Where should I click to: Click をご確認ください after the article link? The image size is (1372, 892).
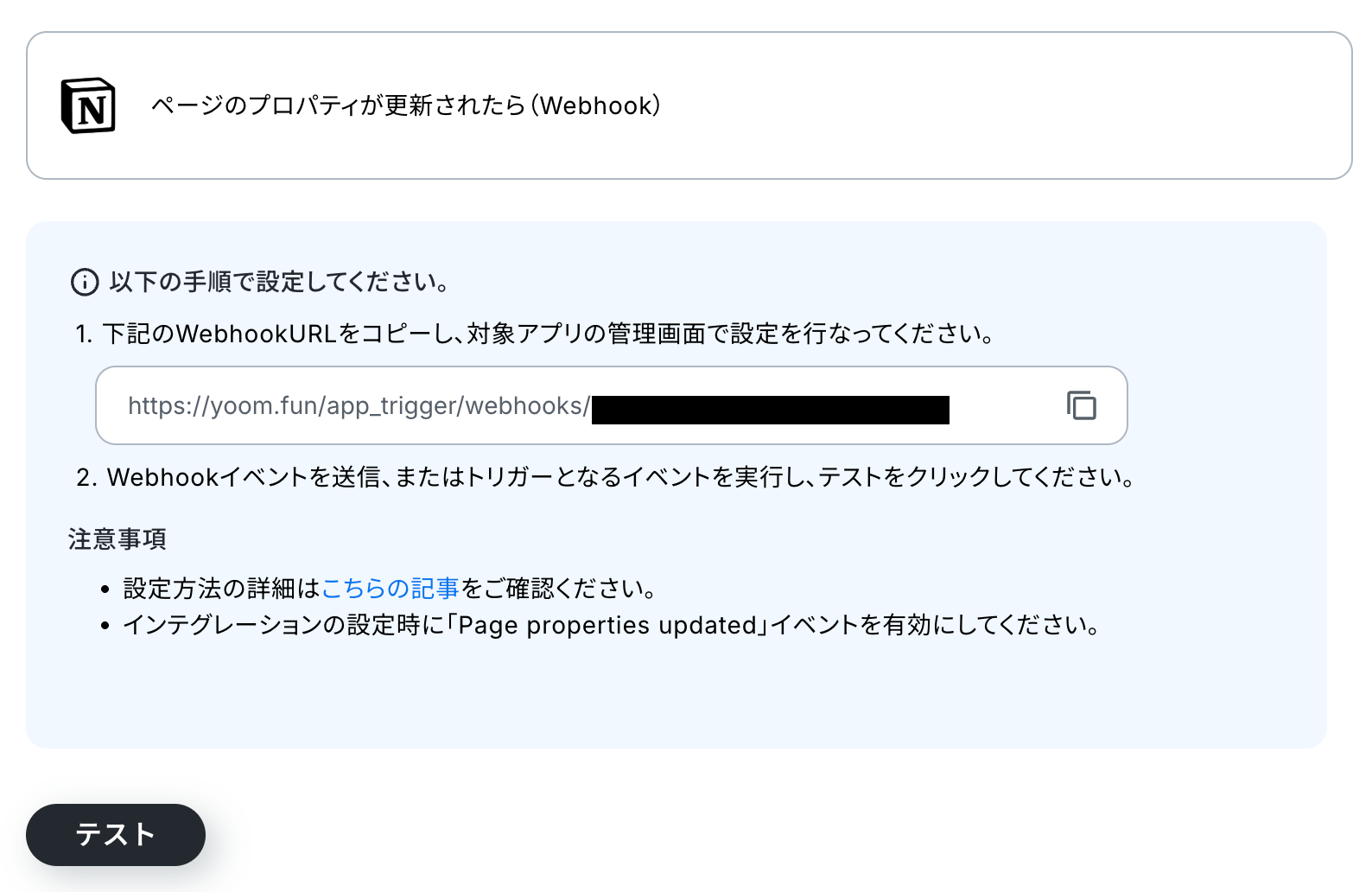click(x=559, y=589)
